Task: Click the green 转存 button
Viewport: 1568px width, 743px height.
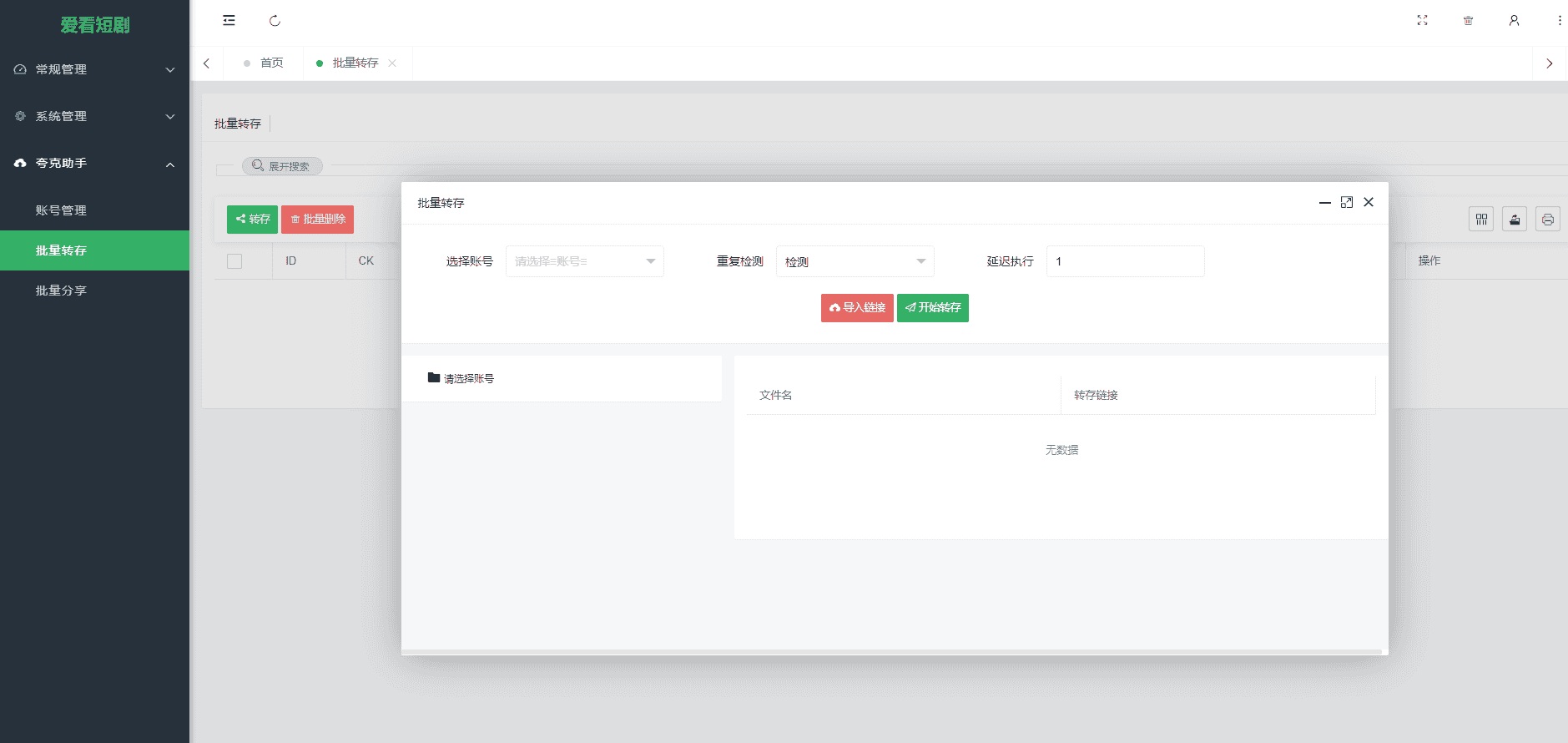Action: click(x=252, y=220)
